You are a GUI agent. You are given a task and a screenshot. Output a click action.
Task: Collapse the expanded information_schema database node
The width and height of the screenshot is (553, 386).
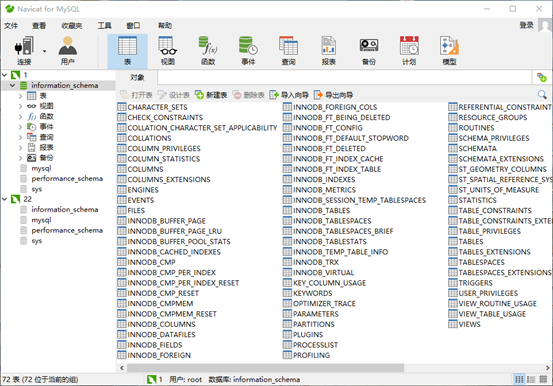coord(12,85)
